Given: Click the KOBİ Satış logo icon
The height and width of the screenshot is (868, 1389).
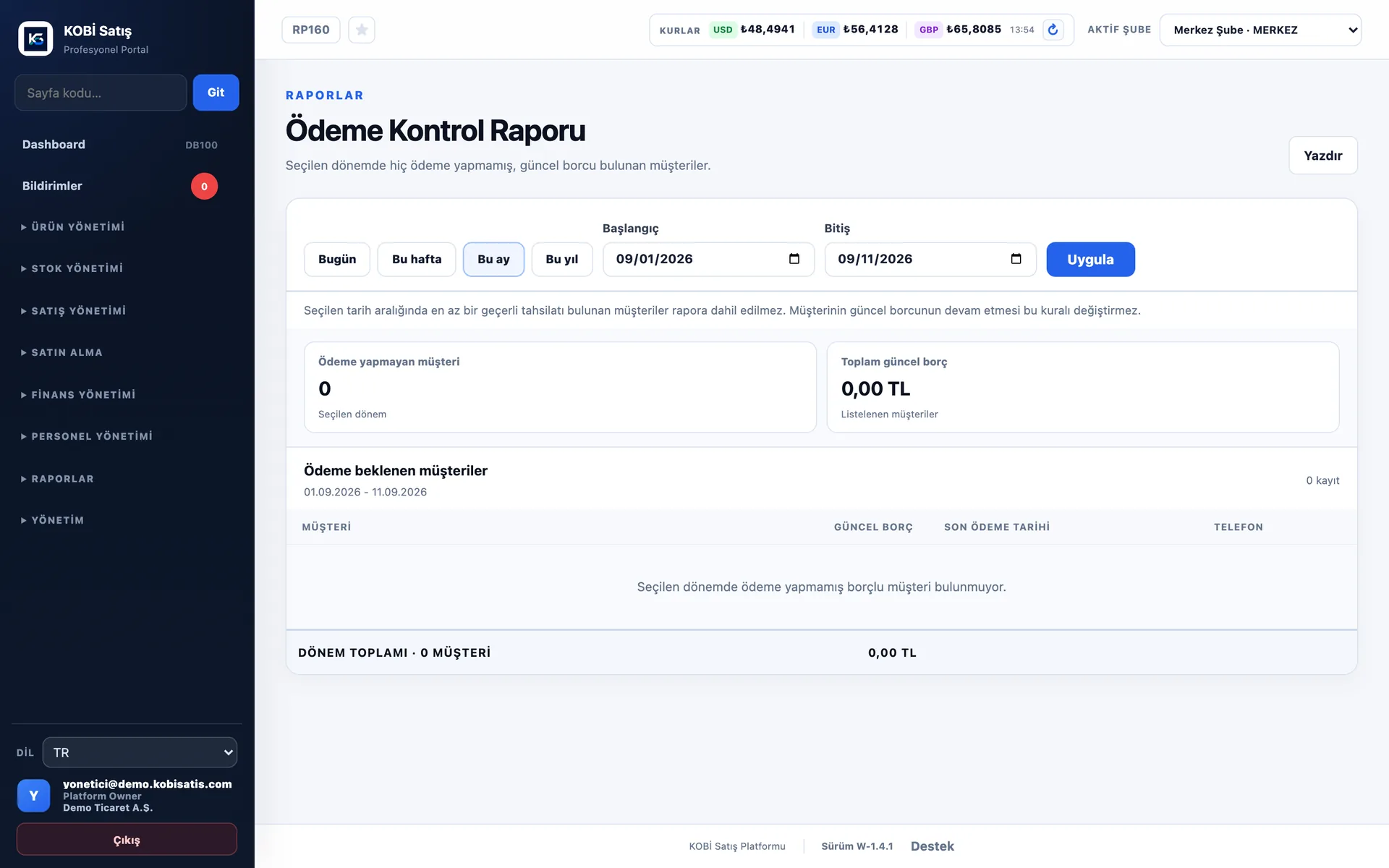Looking at the screenshot, I should [35, 38].
